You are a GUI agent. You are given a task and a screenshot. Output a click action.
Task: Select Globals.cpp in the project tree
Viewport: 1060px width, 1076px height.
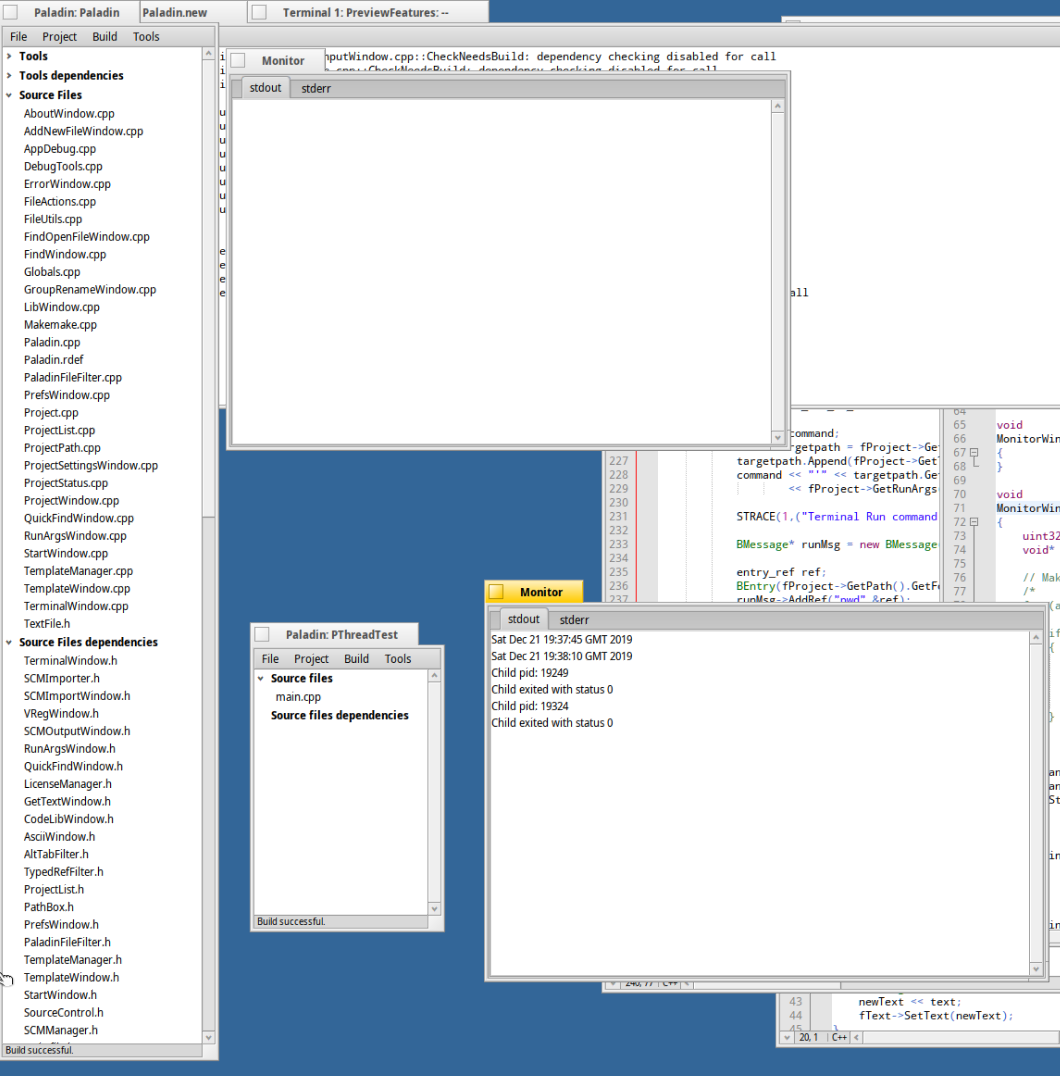[x=52, y=272]
